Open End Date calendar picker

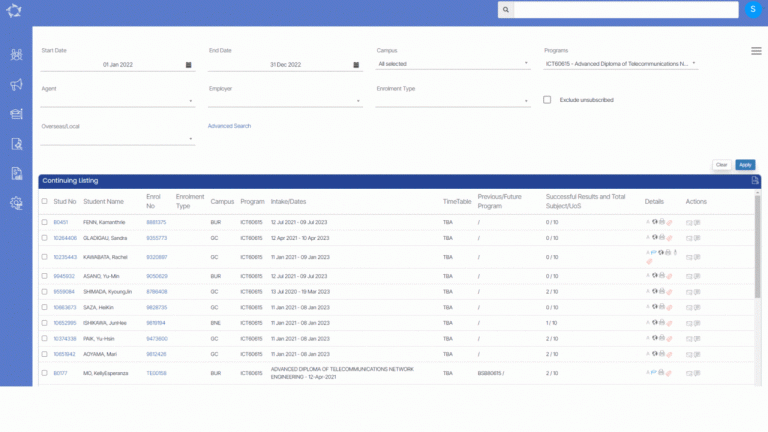356,65
